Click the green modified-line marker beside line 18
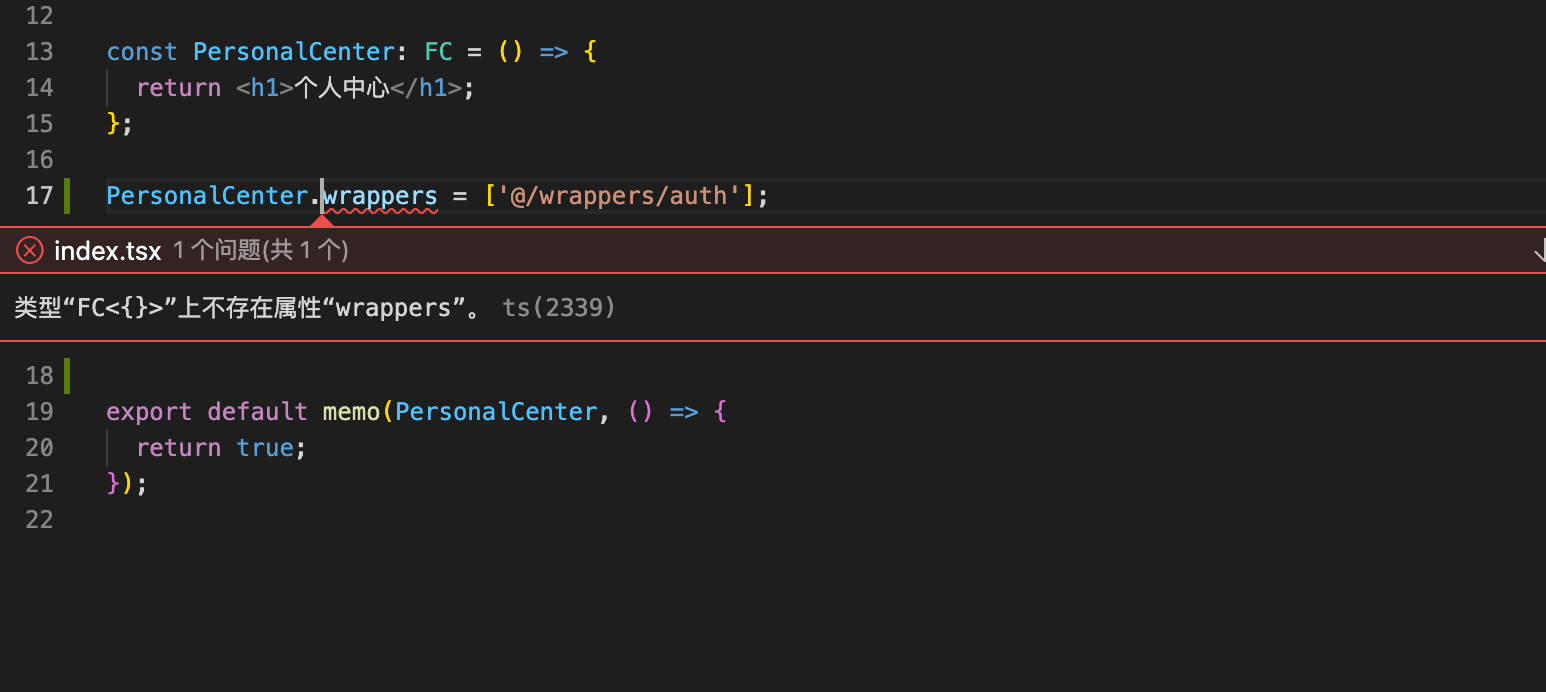Viewport: 1546px width, 692px height. pyautogui.click(x=66, y=375)
